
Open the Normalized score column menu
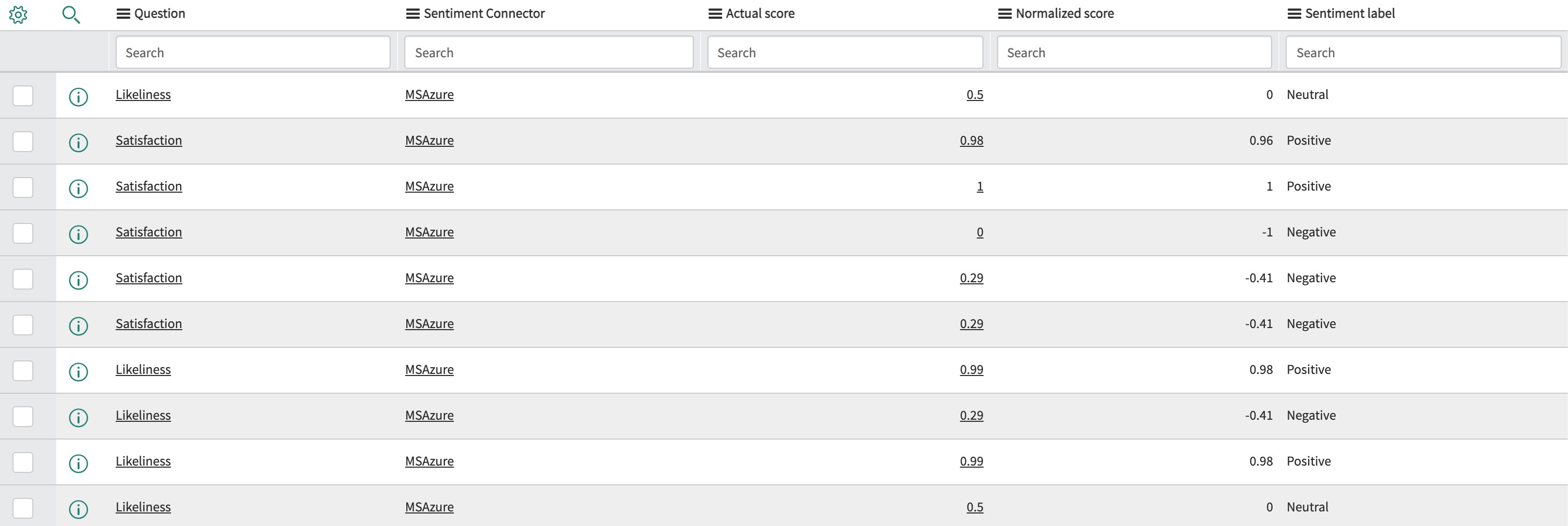point(1004,13)
